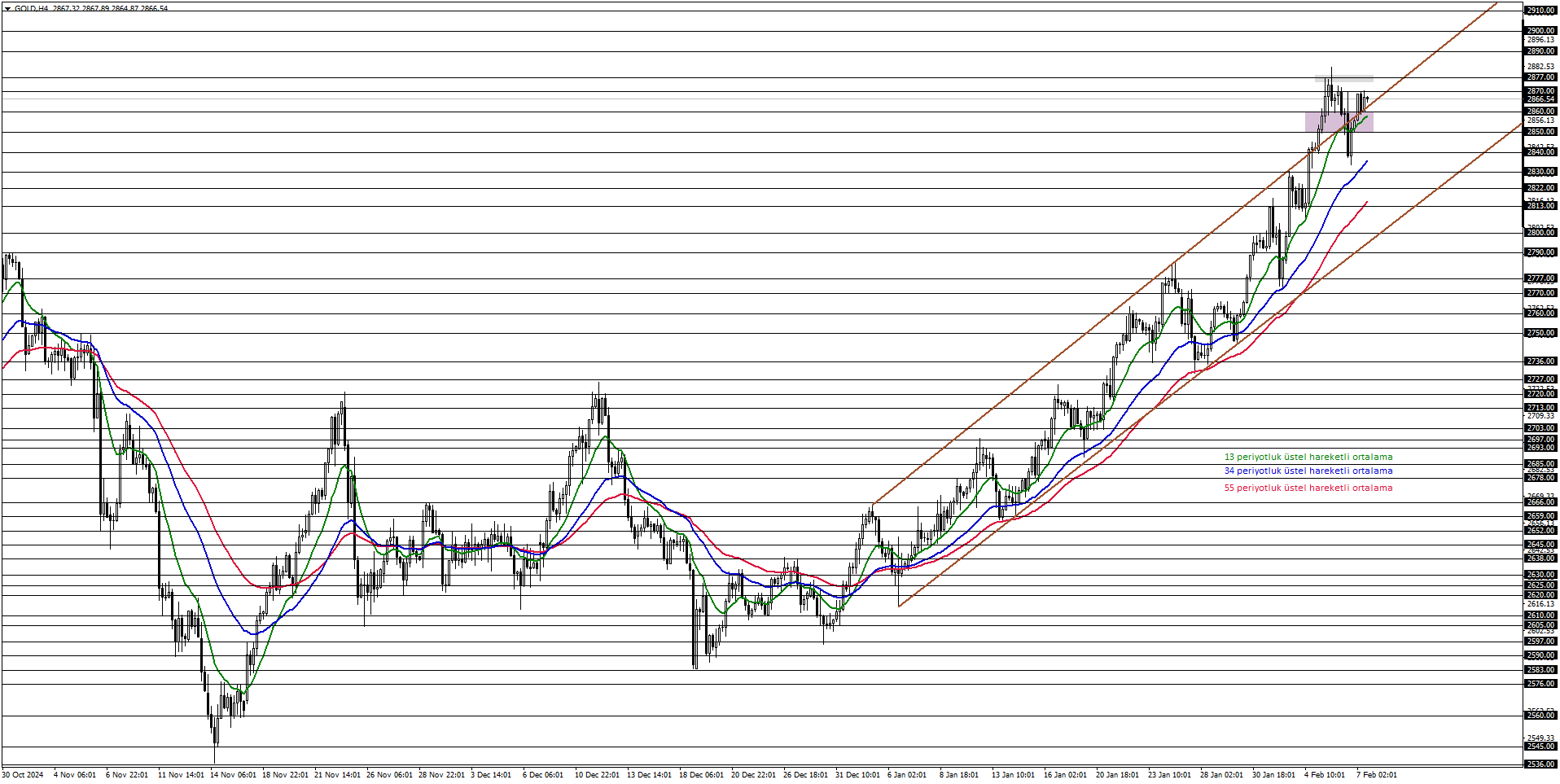Click the 2870.00 price level label
Viewport: 1560px width, 784px height.
click(1540, 91)
